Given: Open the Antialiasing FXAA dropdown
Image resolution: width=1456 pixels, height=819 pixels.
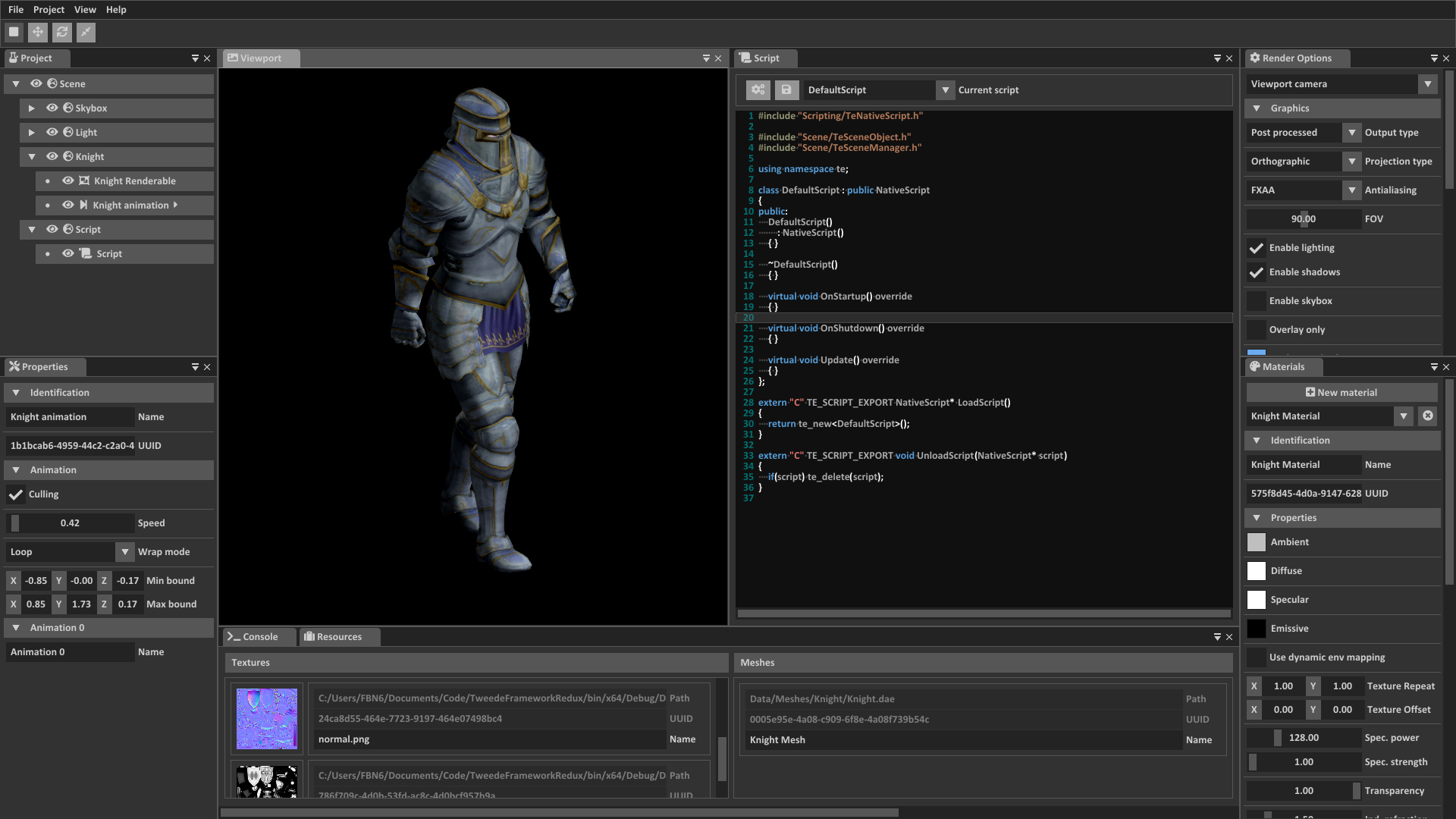Looking at the screenshot, I should tap(1351, 190).
